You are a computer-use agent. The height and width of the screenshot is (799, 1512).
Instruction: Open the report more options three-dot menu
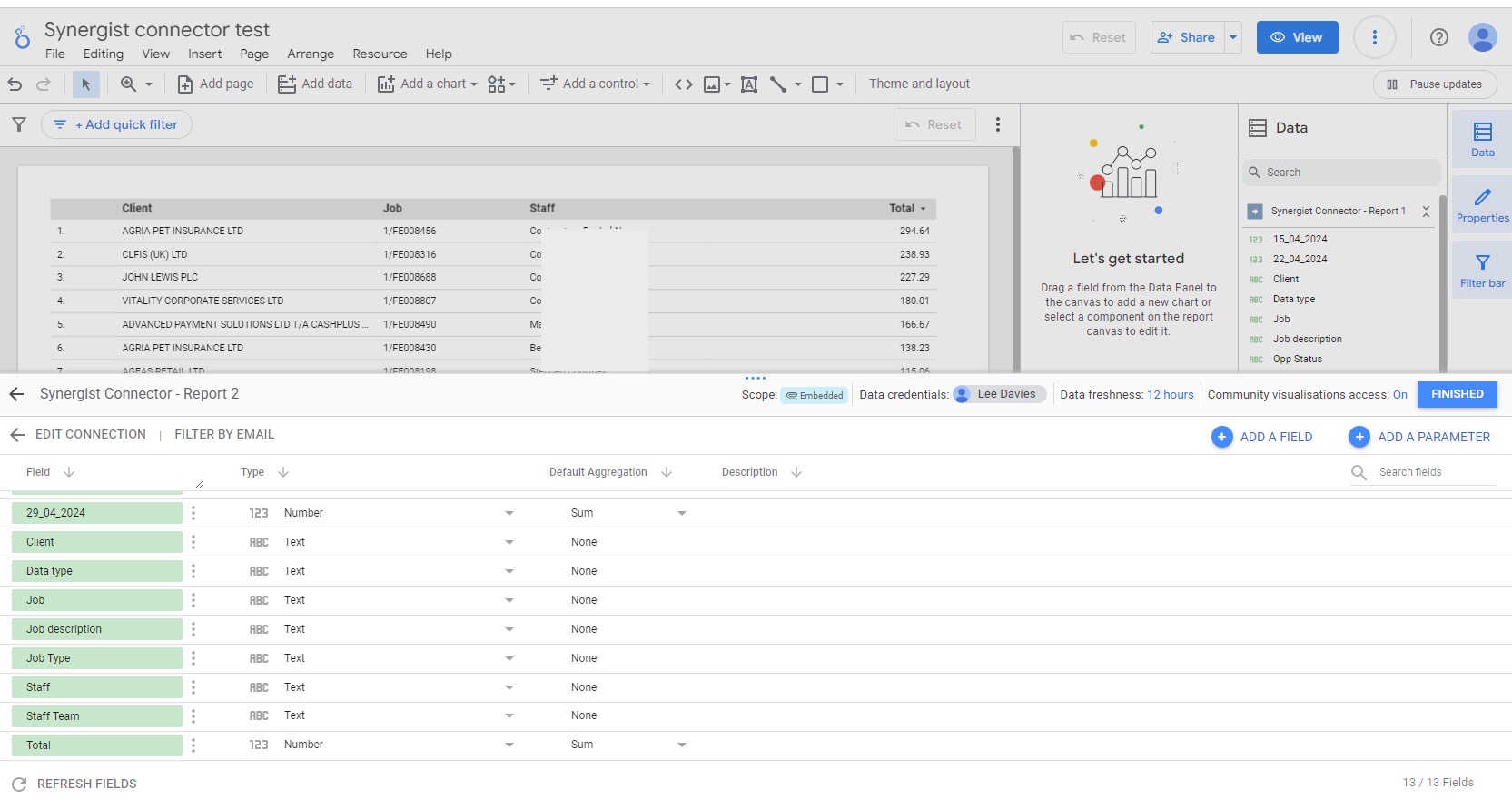(x=1375, y=37)
